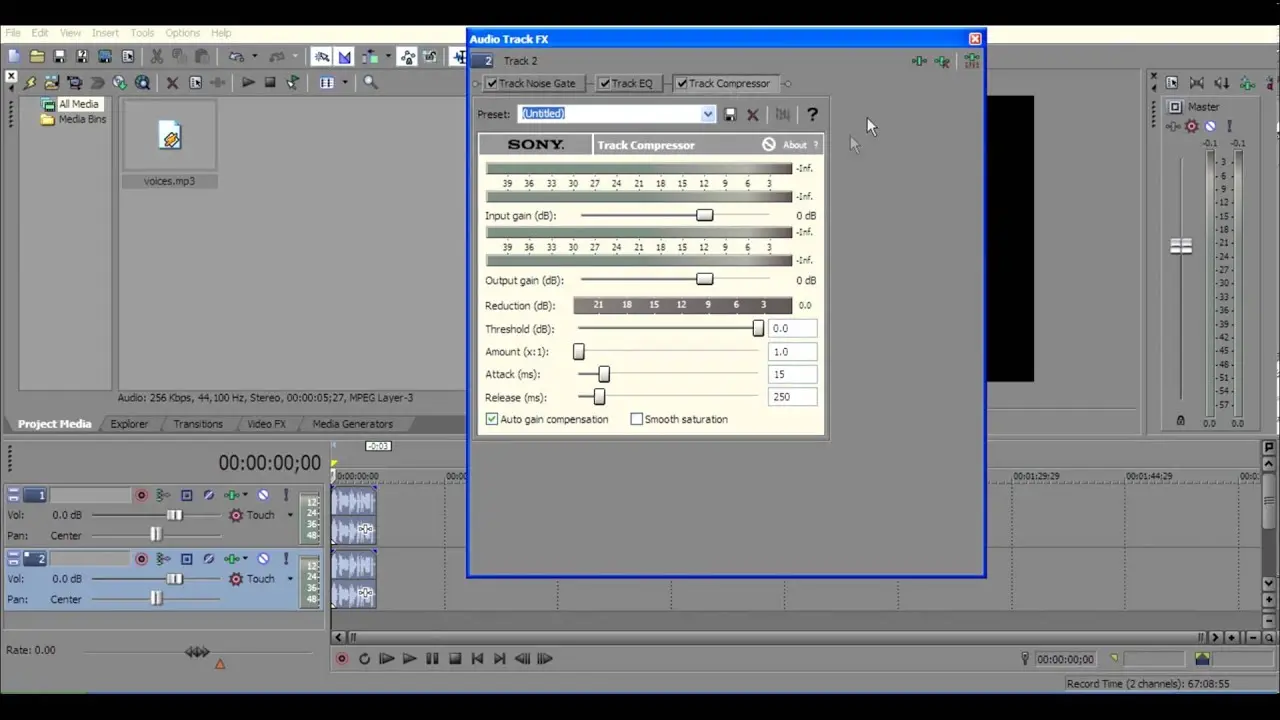Toggle Automatic Crossfades toolbar icon
The width and height of the screenshot is (1280, 720).
click(344, 57)
